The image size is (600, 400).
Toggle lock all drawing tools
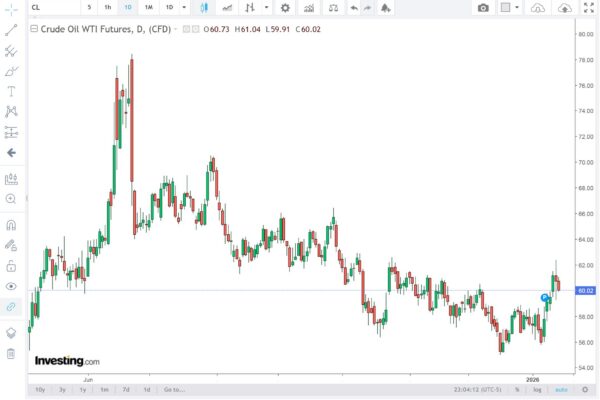11,266
